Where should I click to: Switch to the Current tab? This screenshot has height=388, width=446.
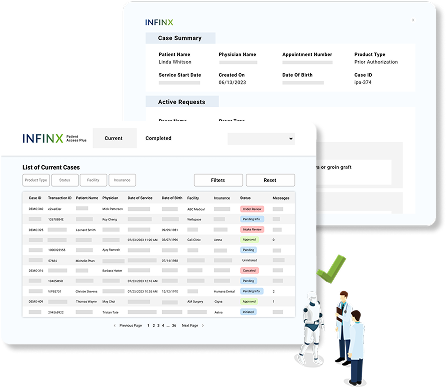coord(115,138)
